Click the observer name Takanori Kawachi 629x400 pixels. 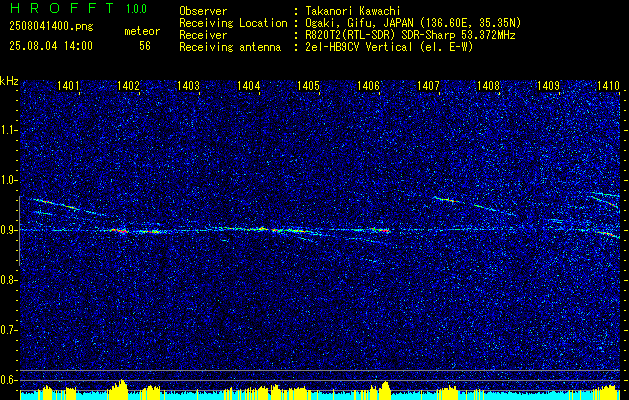point(353,11)
